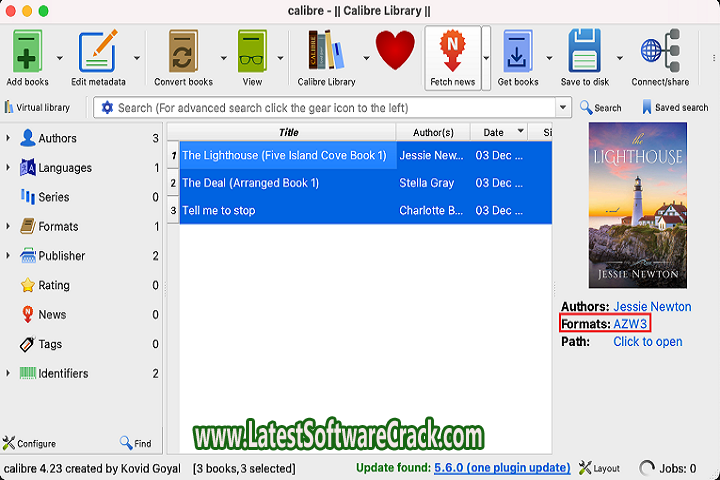Click the View book glasses icon

click(252, 50)
